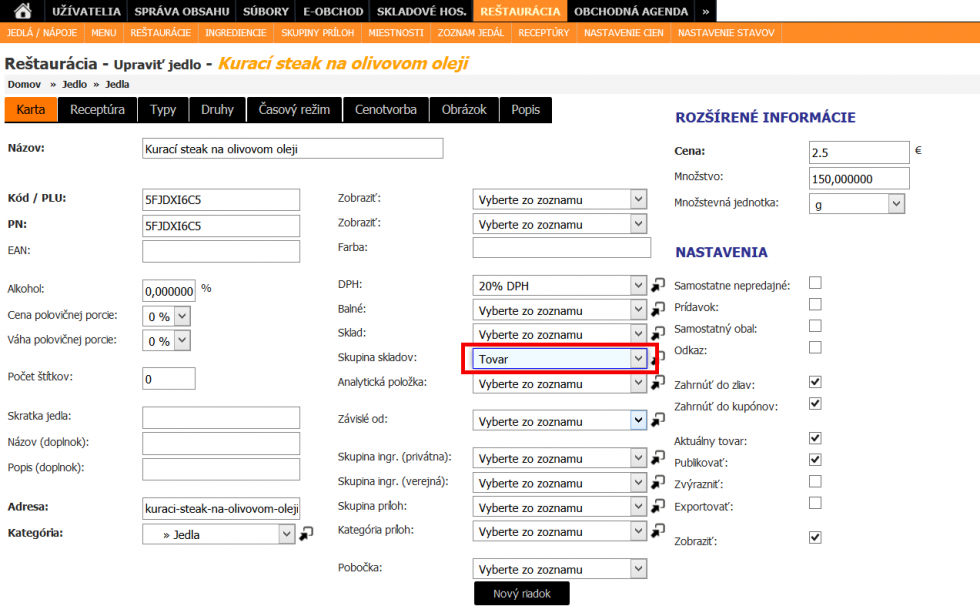Click the edit icon beside Balné dropdown

click(x=658, y=310)
